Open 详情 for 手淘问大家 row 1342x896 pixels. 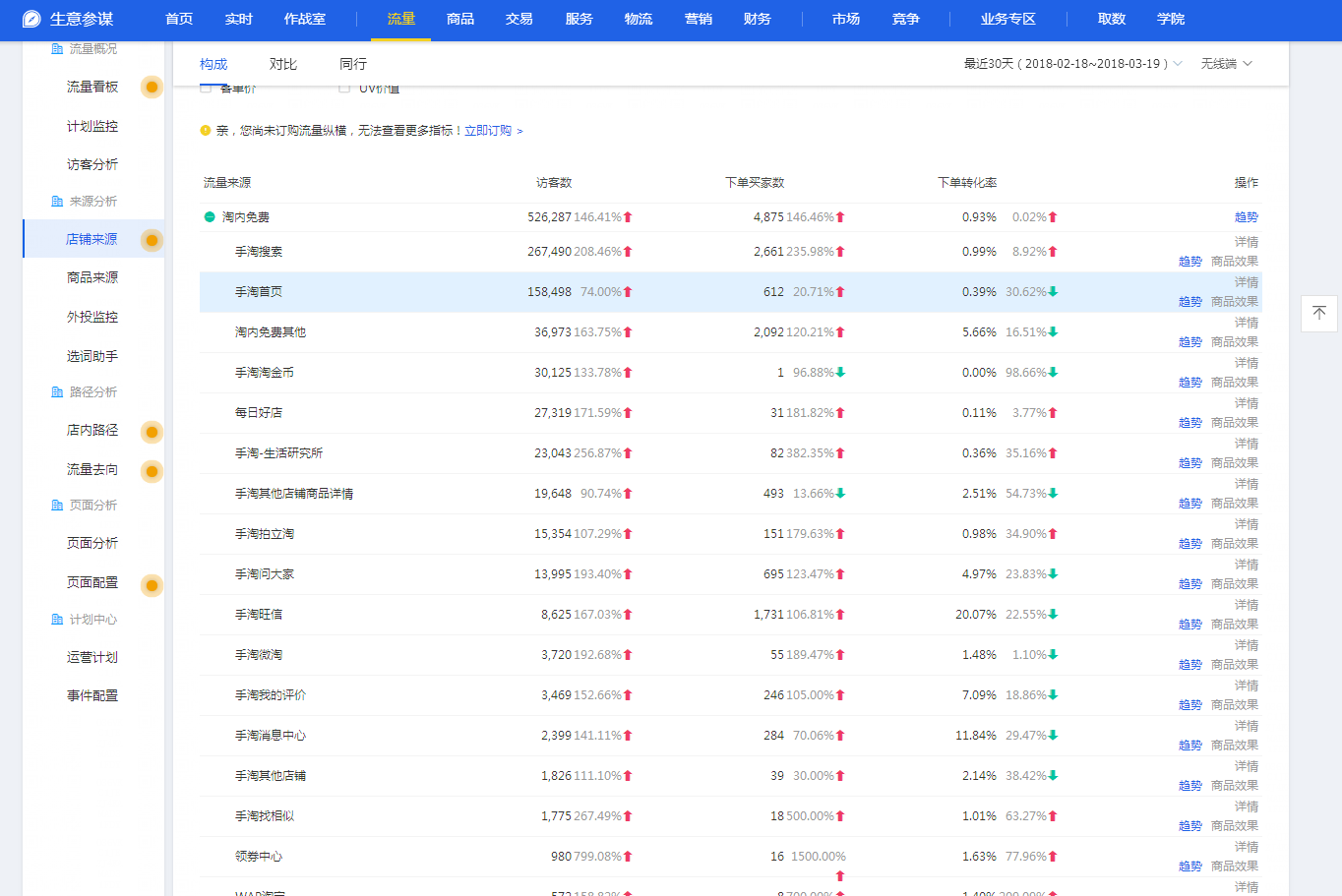1247,564
